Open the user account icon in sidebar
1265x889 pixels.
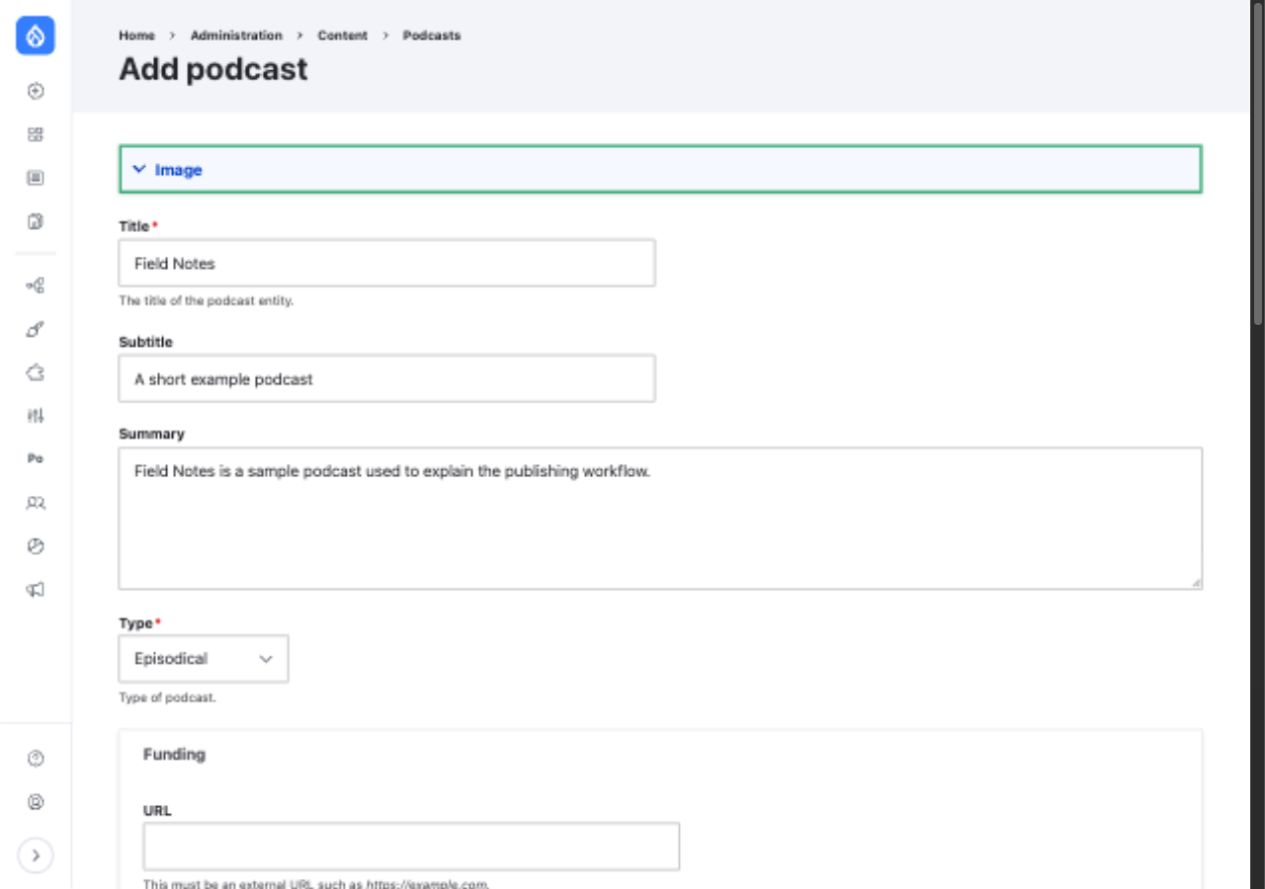[35, 802]
